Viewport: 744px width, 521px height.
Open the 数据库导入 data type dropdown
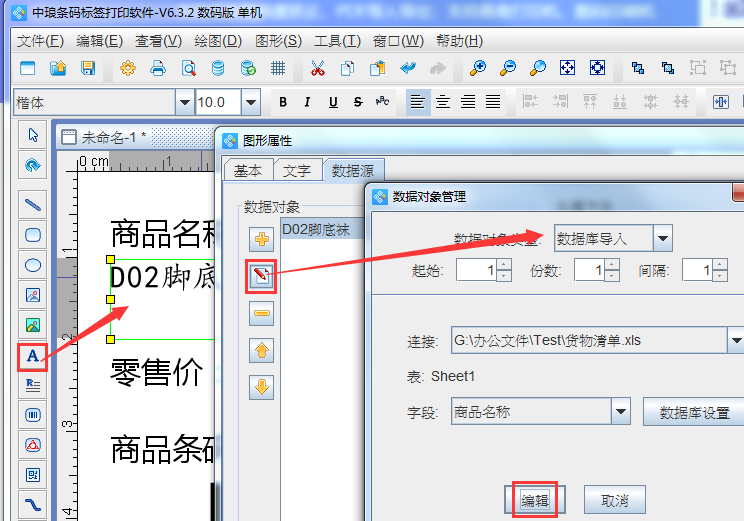click(x=662, y=238)
